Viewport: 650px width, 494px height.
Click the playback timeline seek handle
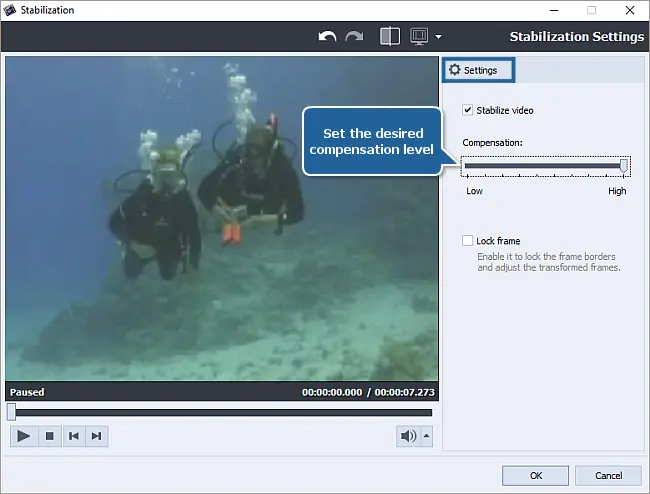11,412
